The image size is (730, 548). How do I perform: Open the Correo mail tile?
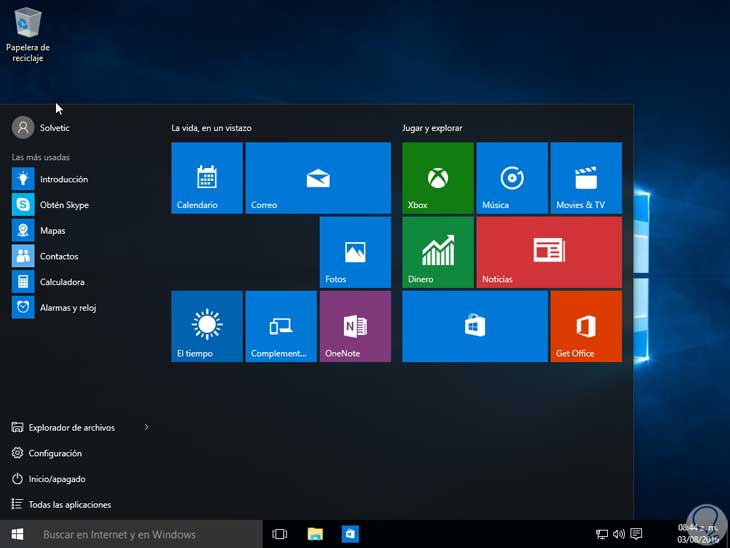(318, 178)
